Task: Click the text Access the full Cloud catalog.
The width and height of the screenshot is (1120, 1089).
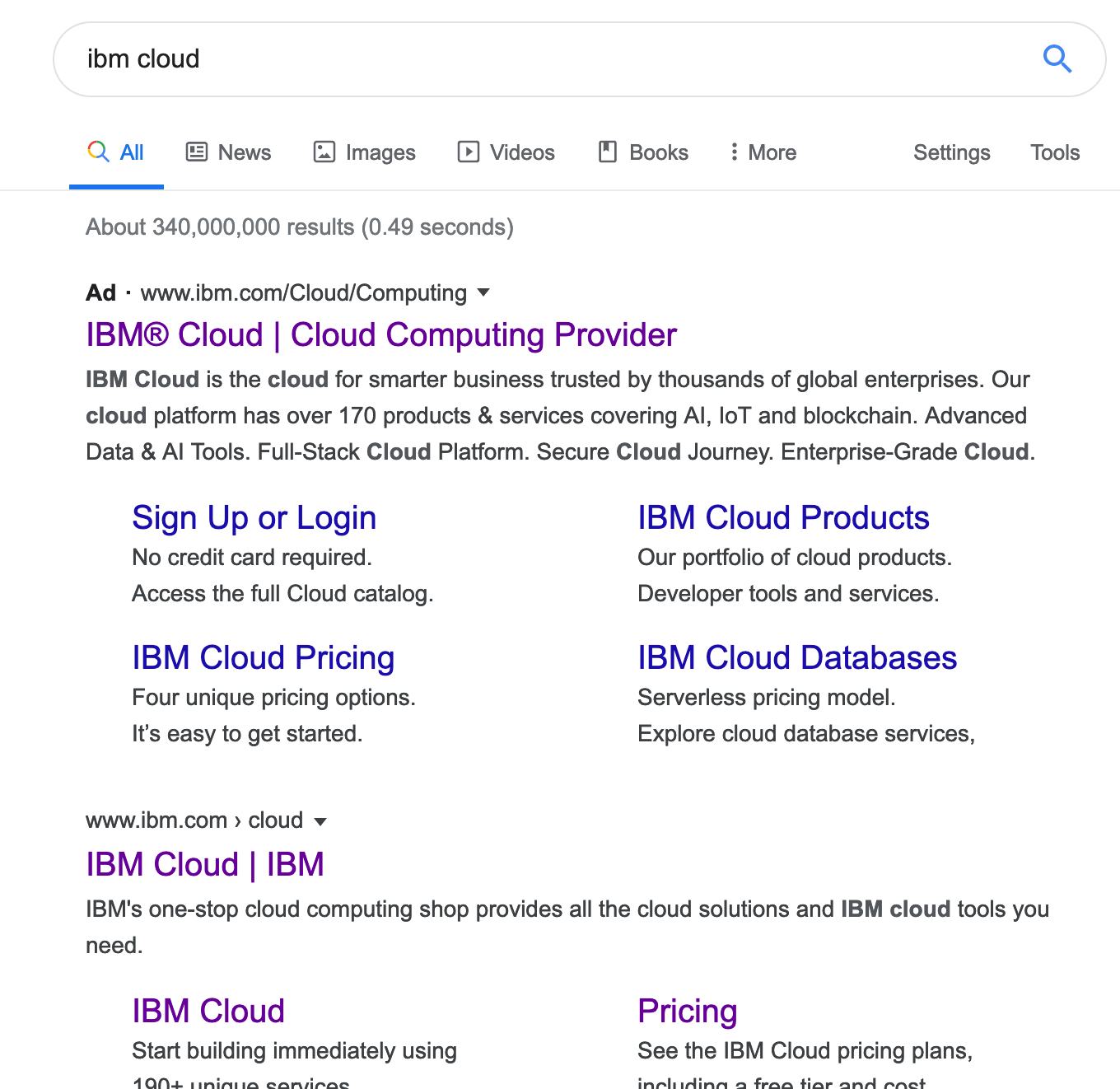Action: (282, 594)
